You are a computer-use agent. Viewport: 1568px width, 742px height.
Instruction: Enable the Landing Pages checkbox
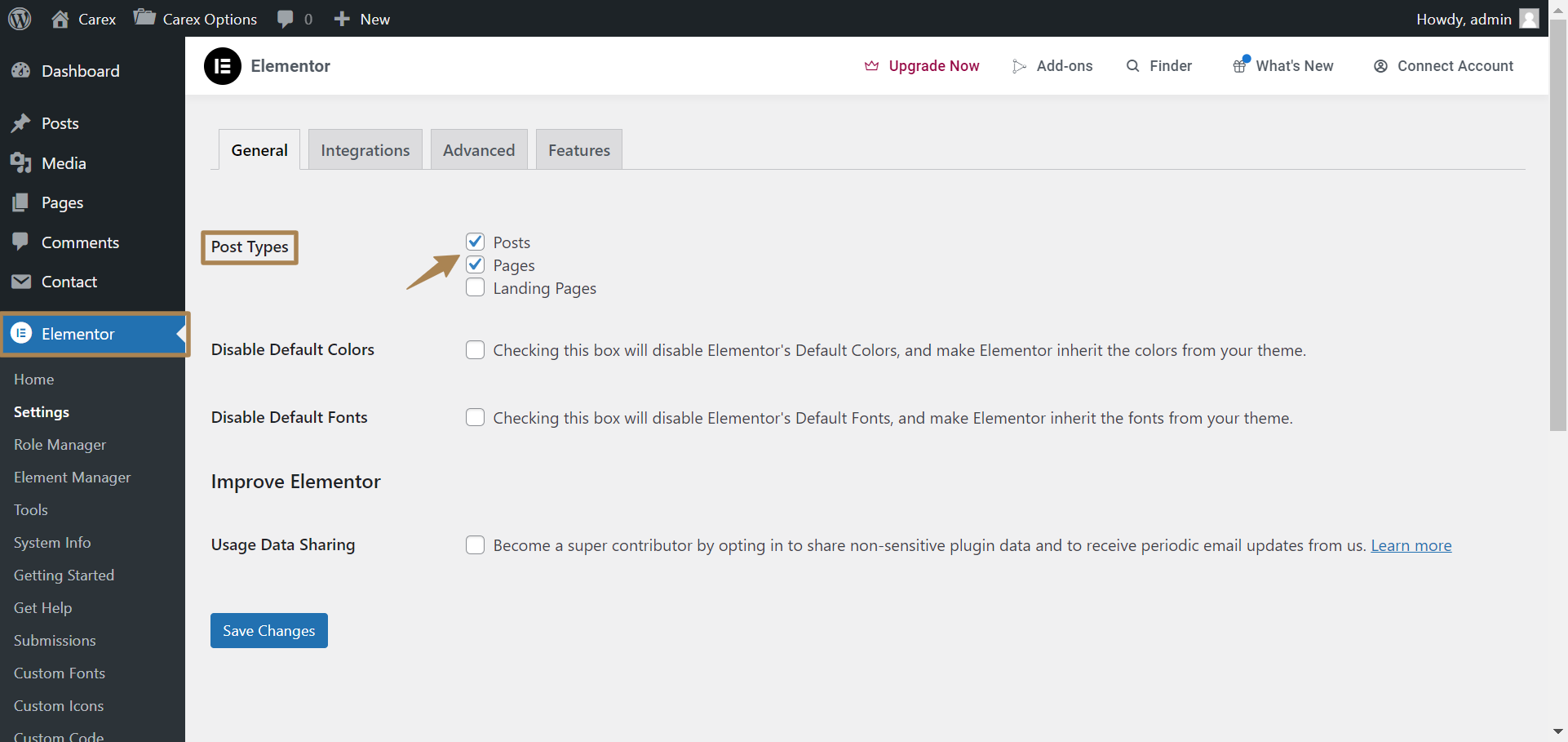476,287
